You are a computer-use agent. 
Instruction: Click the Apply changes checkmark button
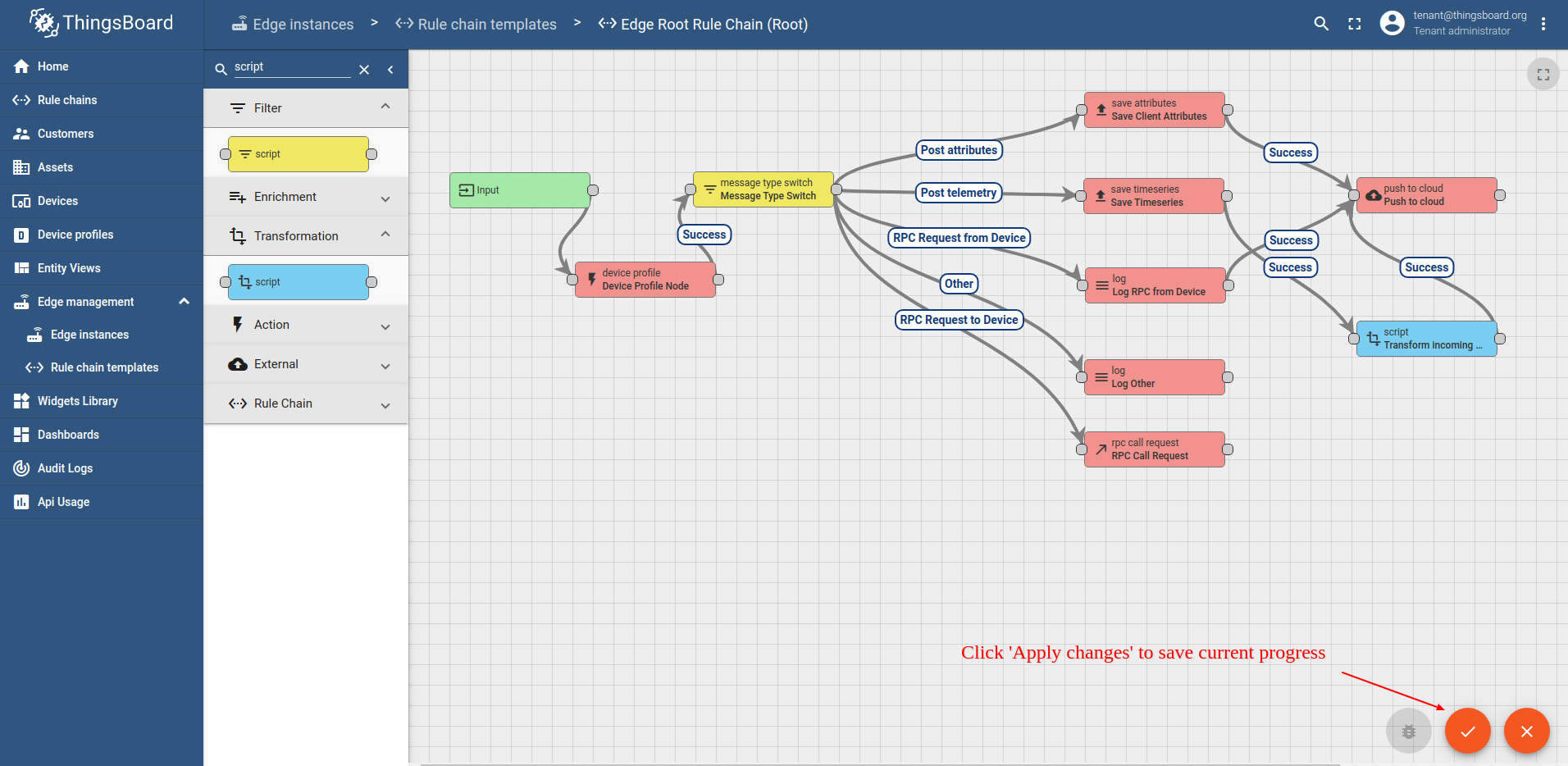1467,731
